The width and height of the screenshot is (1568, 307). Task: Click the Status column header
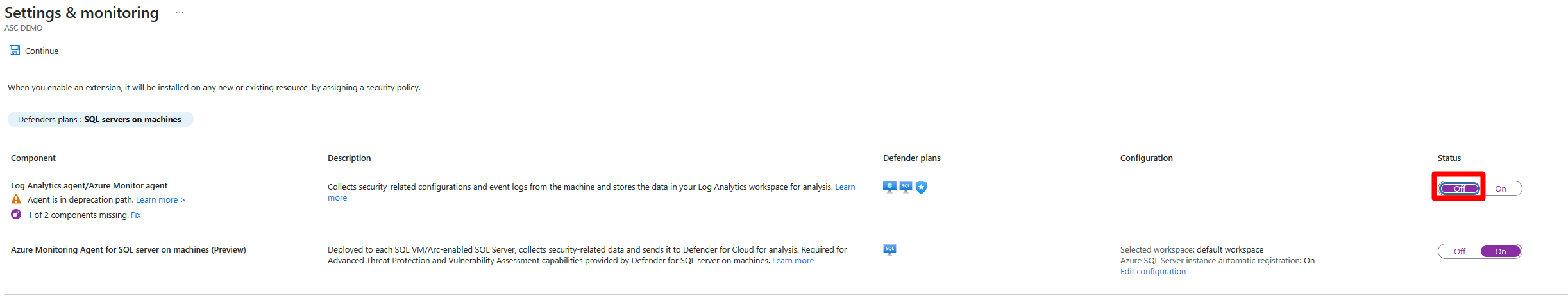pyautogui.click(x=1449, y=158)
